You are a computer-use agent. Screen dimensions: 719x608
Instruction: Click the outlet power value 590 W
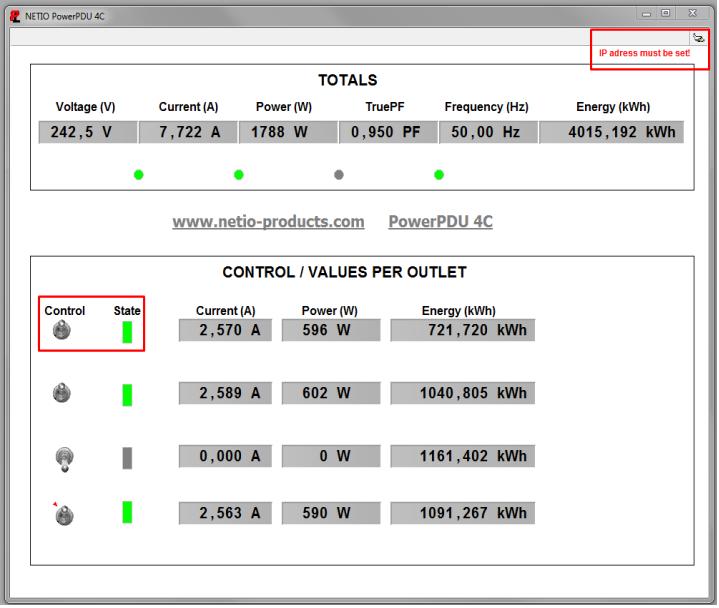331,514
